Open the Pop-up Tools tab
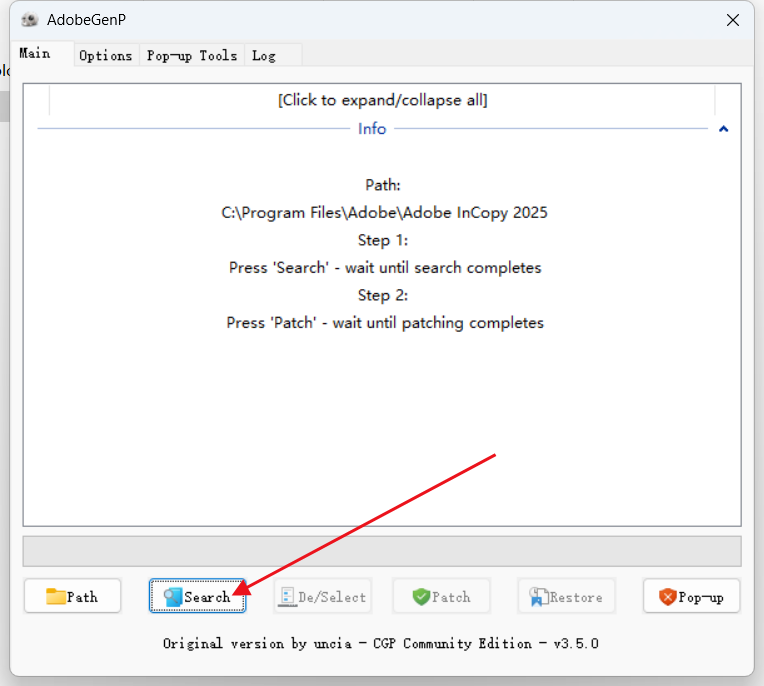This screenshot has width=764, height=686. (192, 56)
